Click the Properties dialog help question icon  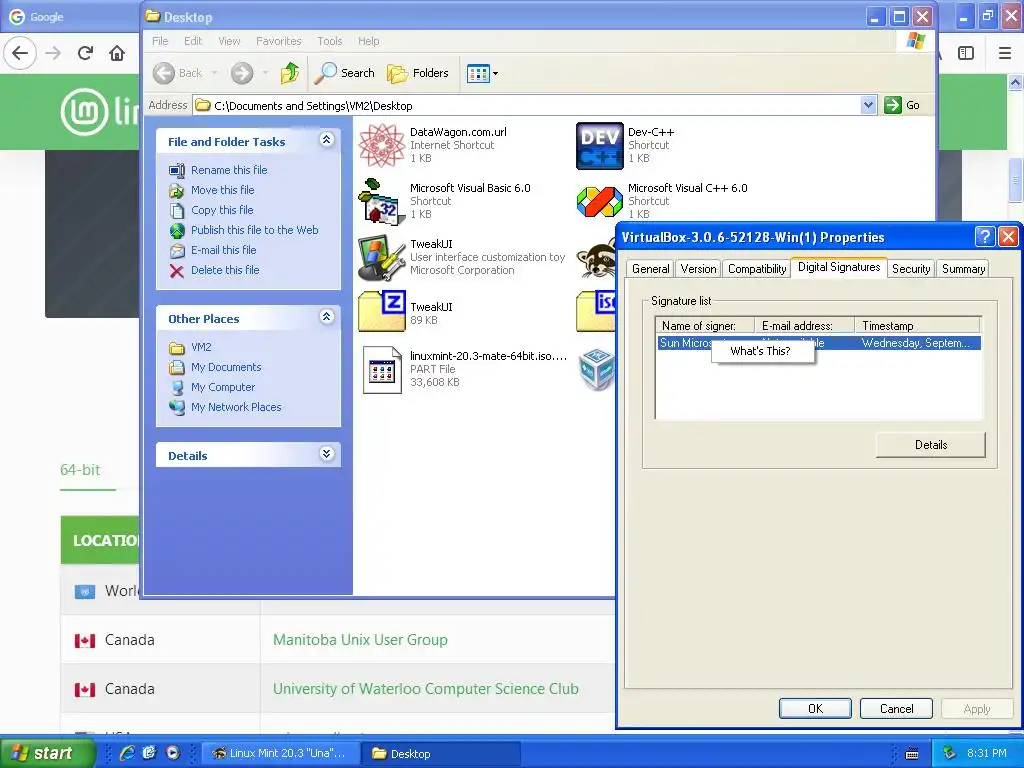[984, 236]
